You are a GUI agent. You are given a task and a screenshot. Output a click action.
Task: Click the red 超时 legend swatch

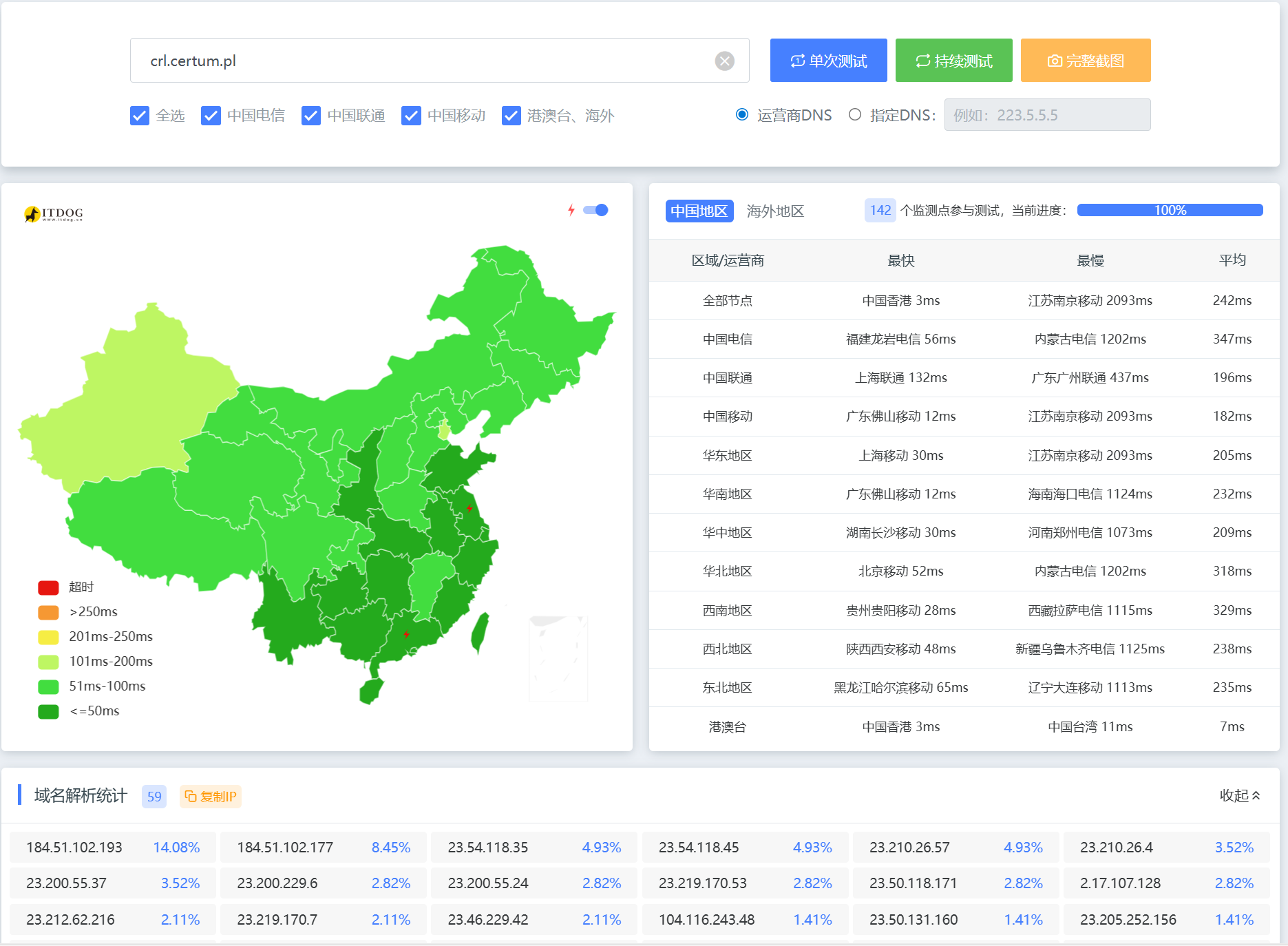[x=48, y=587]
